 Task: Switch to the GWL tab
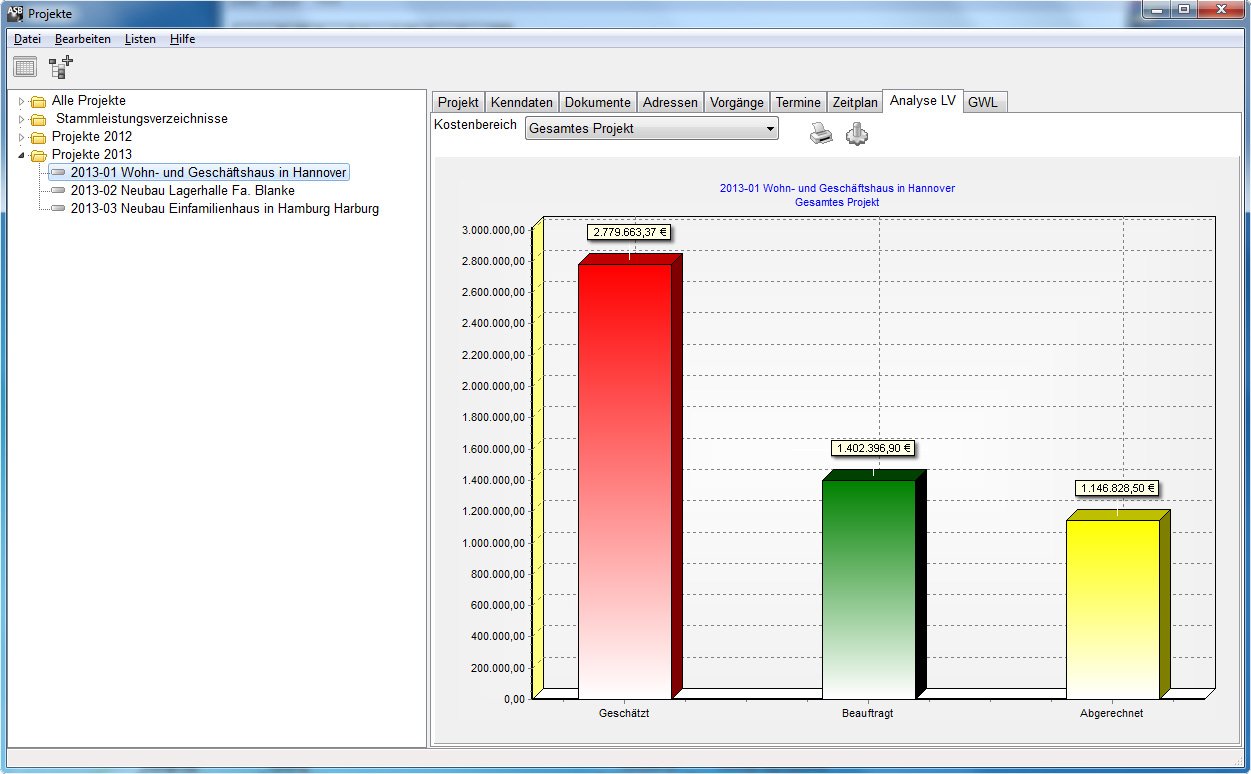click(983, 102)
